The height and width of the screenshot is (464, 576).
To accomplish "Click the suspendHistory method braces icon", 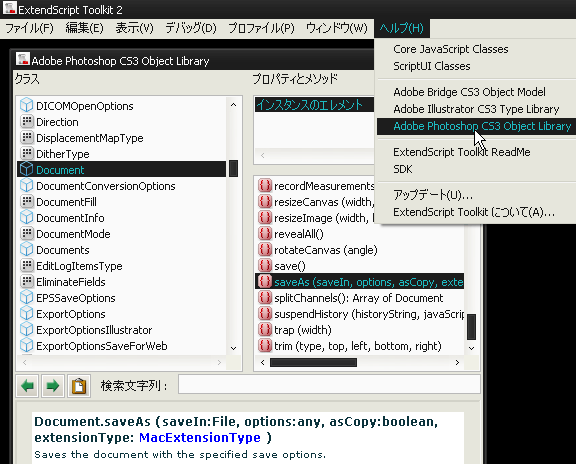I will click(x=264, y=314).
